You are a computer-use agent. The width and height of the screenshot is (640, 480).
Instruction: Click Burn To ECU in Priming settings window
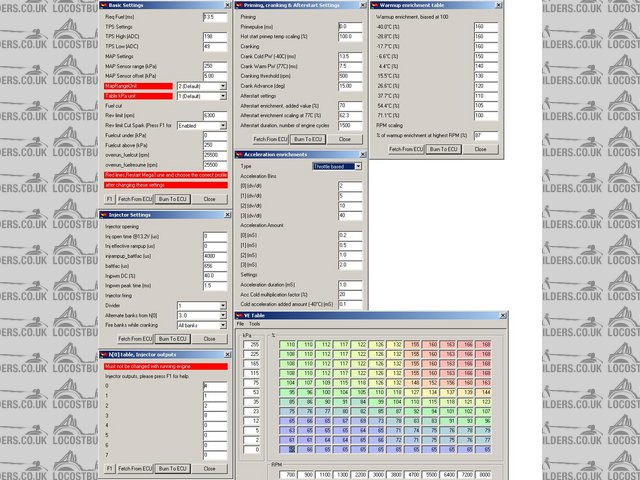308,139
